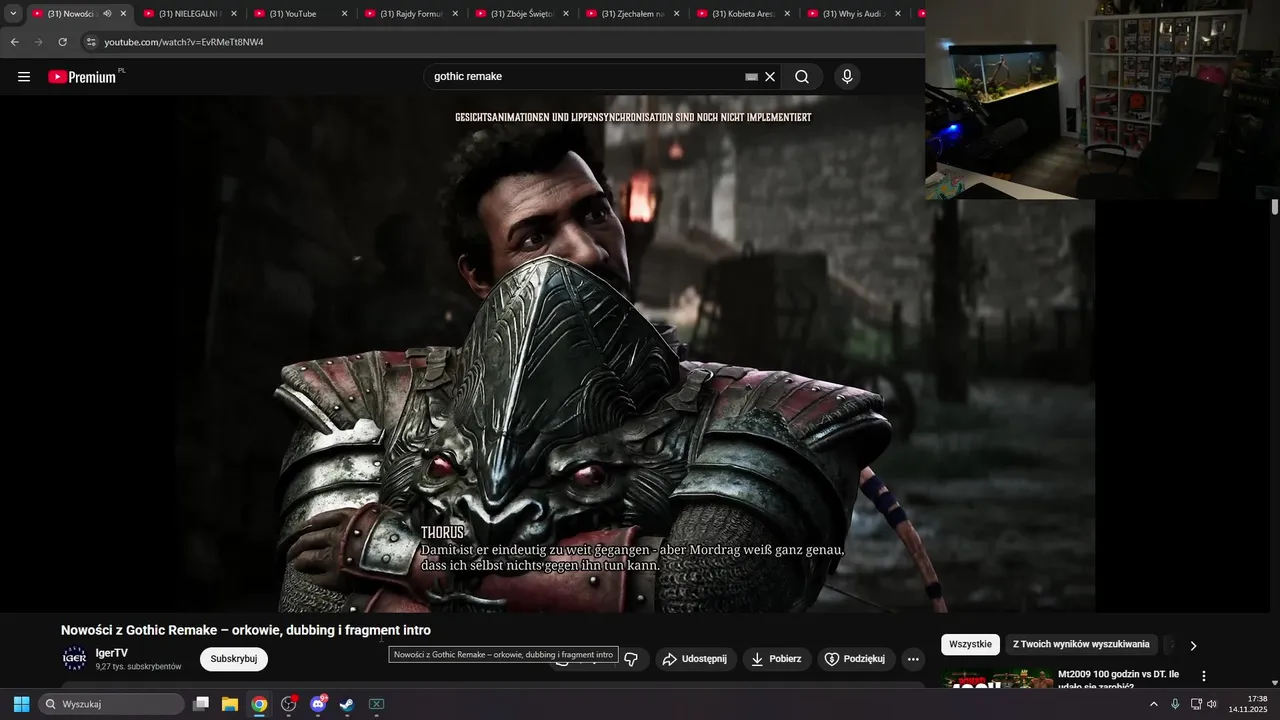
Task: Click the Mt2009 video thumbnail
Action: 997,679
